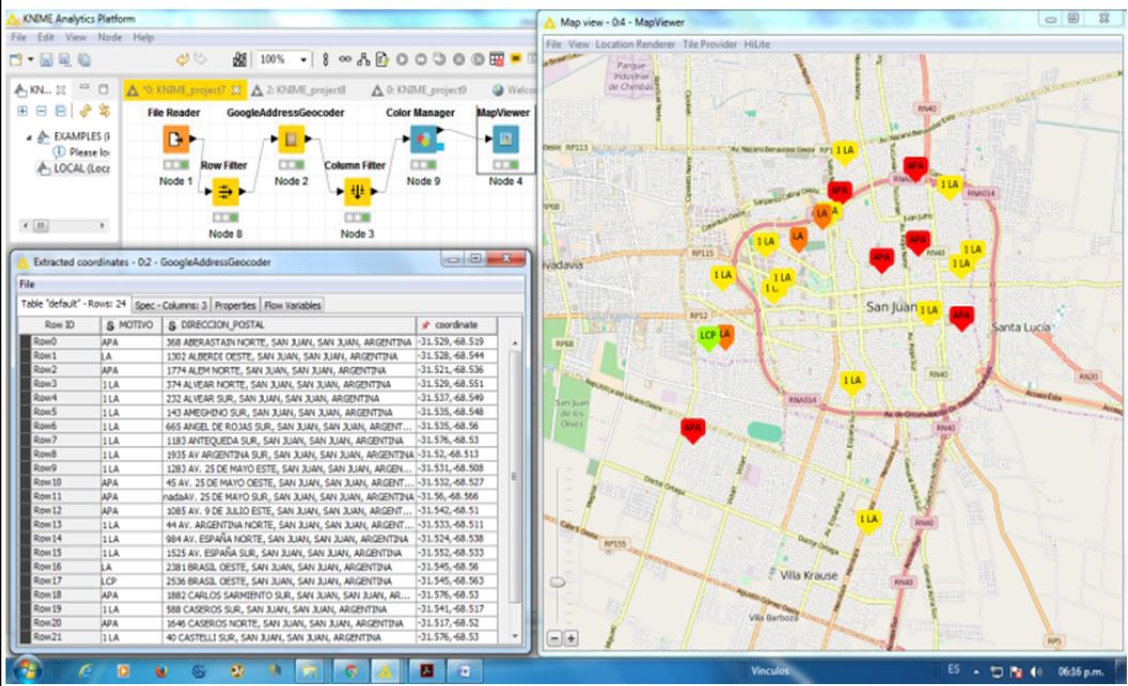Viewport: 1128px width, 686px height.
Task: Select the Color Manager node
Action: [x=423, y=139]
